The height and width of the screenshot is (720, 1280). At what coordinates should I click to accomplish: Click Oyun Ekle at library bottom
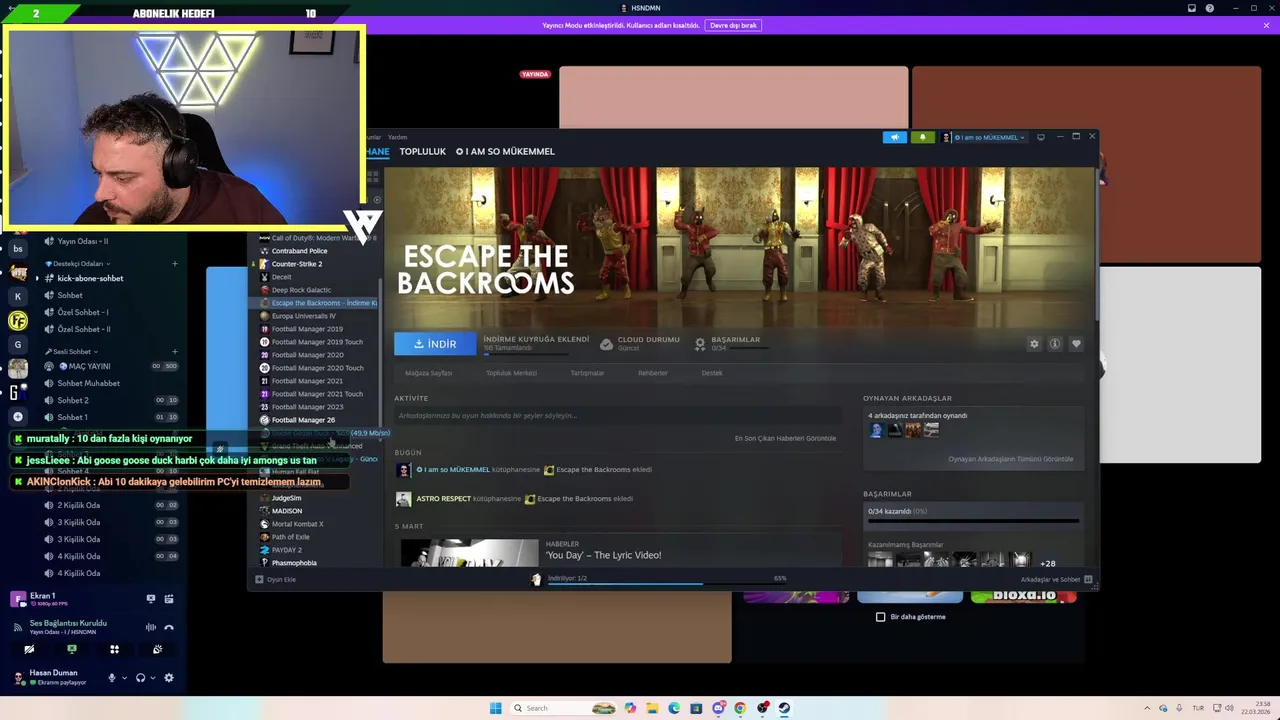point(276,579)
